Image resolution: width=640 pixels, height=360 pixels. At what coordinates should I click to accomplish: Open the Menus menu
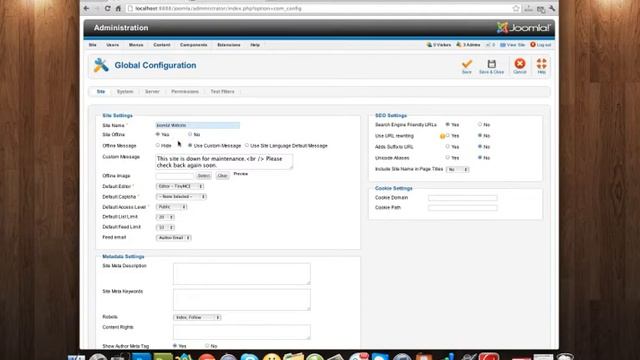coord(136,45)
